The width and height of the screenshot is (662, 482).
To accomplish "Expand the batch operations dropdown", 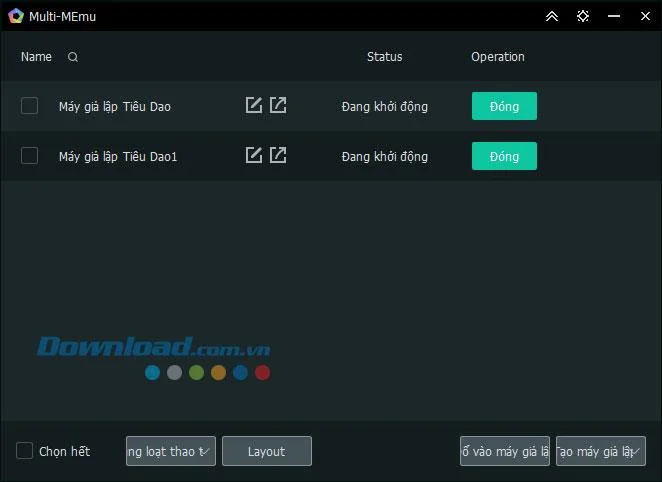I will [171, 451].
